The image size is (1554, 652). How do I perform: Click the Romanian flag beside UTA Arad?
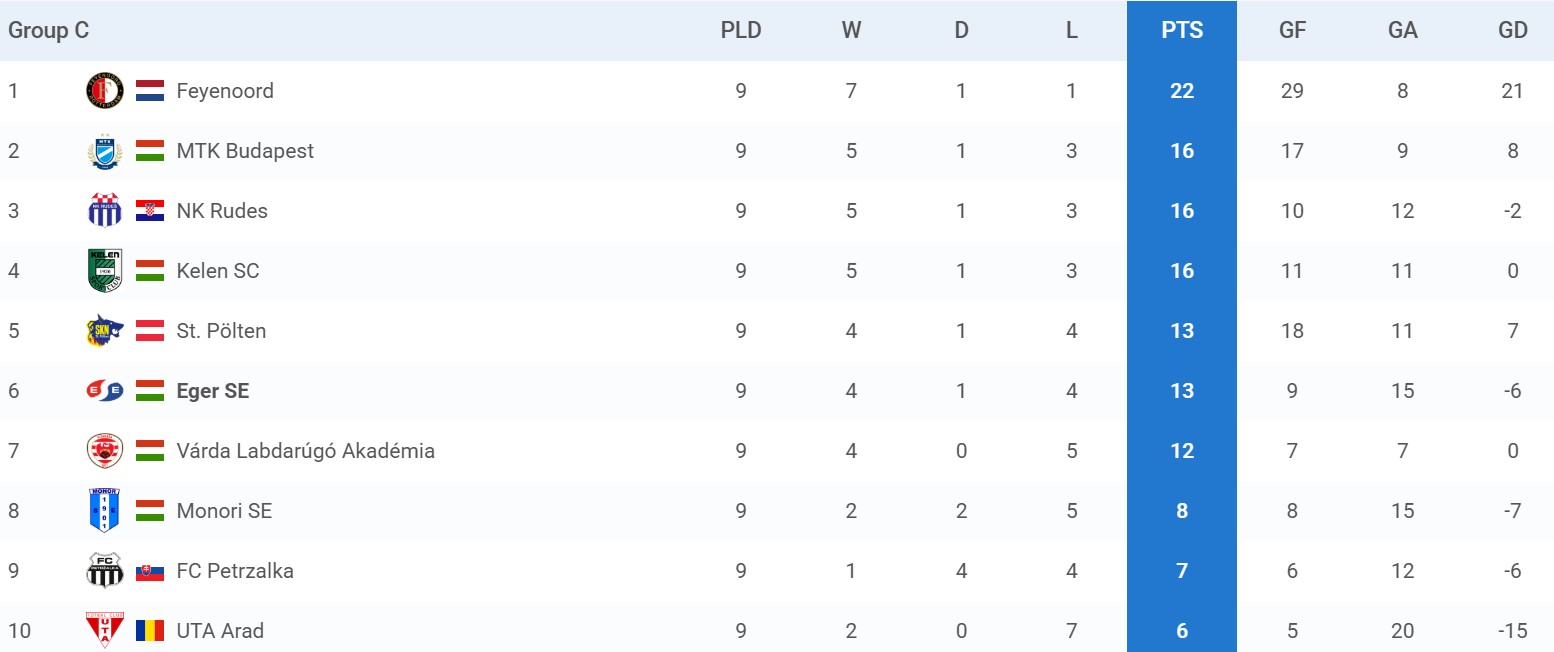tap(150, 631)
